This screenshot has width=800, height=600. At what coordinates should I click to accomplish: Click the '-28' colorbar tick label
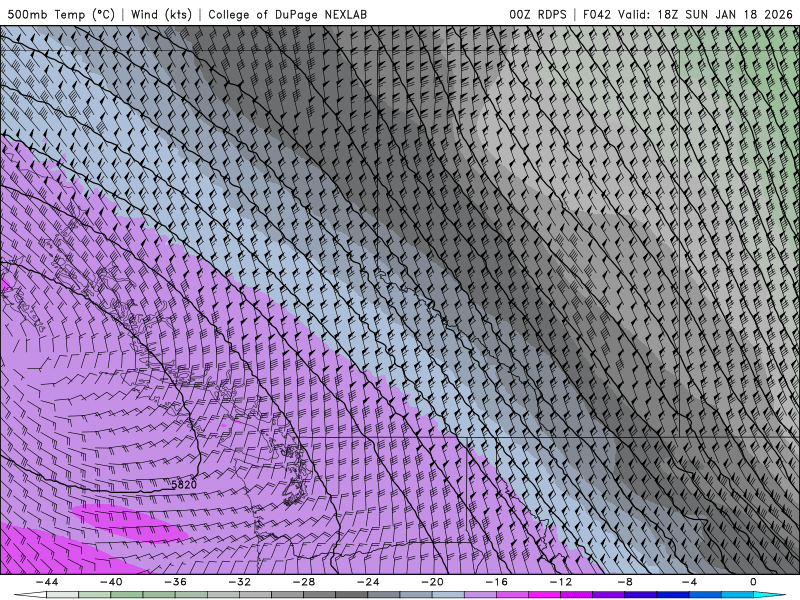click(304, 582)
